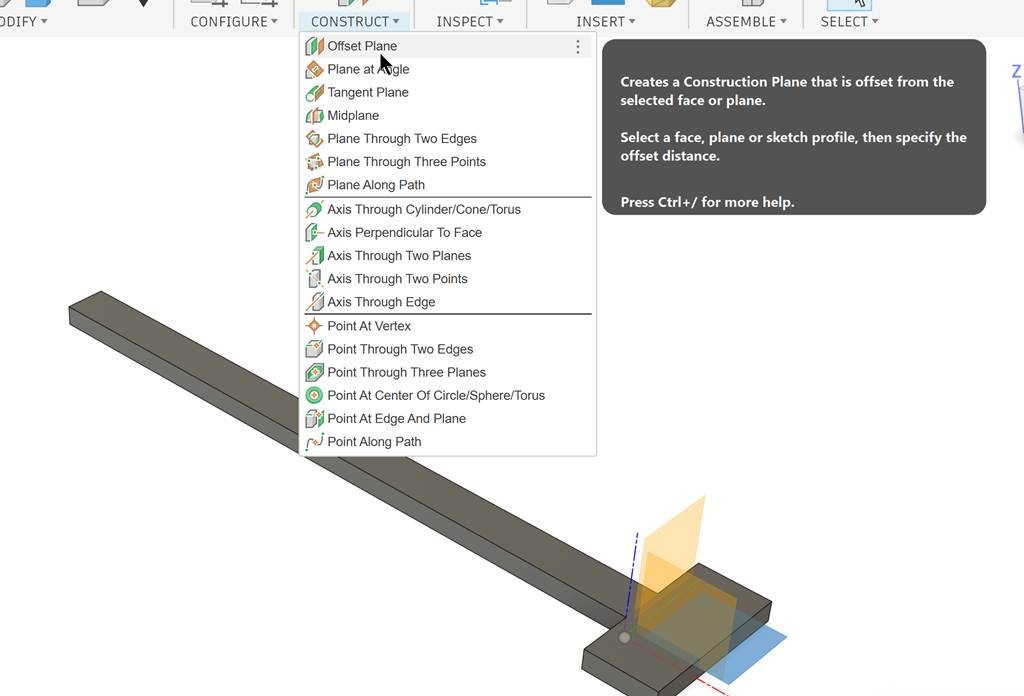Click the Z axis label of the view cube
The height and width of the screenshot is (696, 1024).
click(x=1017, y=71)
